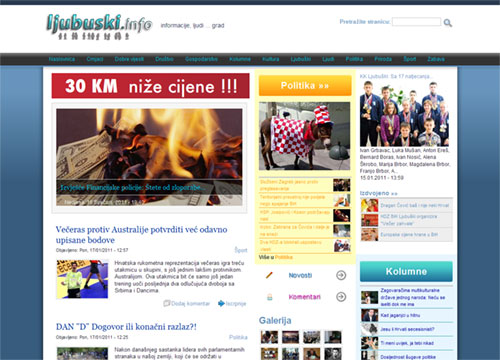Open the donkey in checkered flag photo
The width and height of the screenshot is (500, 360).
pos(305,136)
